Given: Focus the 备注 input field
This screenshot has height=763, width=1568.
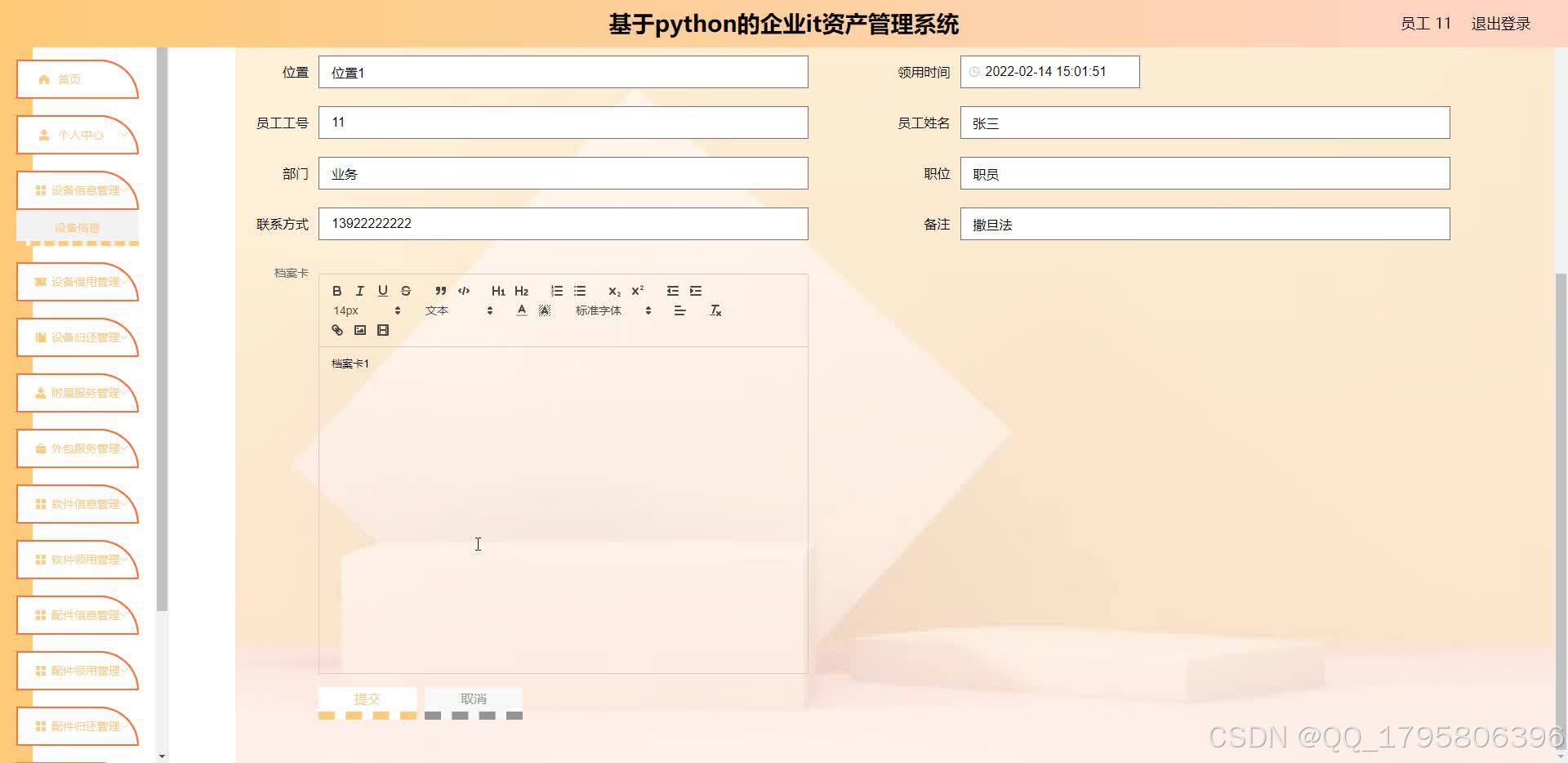Looking at the screenshot, I should tap(1205, 224).
